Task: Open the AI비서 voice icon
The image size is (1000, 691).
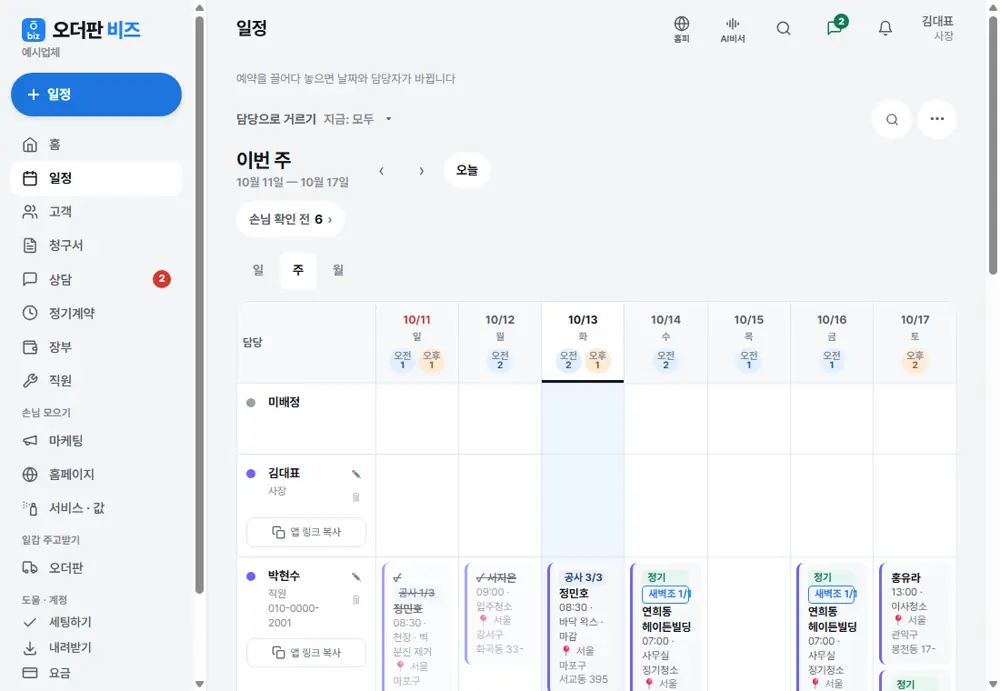Action: pos(732,29)
